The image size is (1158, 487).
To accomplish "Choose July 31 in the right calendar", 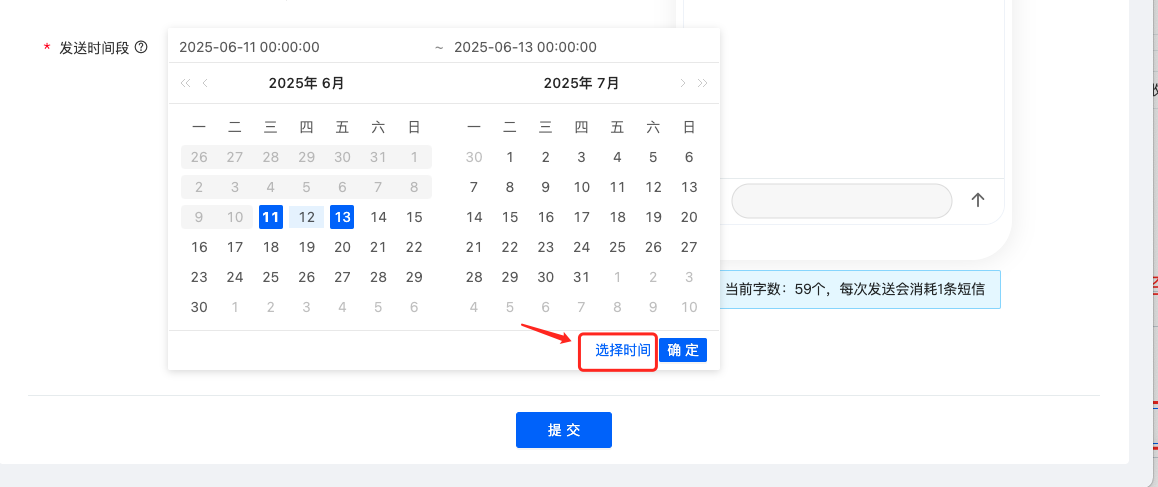I will coord(581,277).
